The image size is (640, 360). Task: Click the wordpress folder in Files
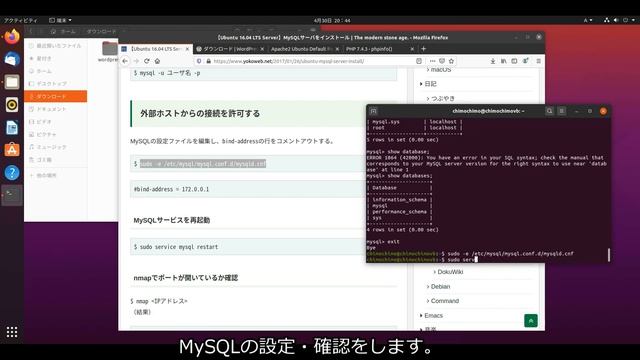109,51
